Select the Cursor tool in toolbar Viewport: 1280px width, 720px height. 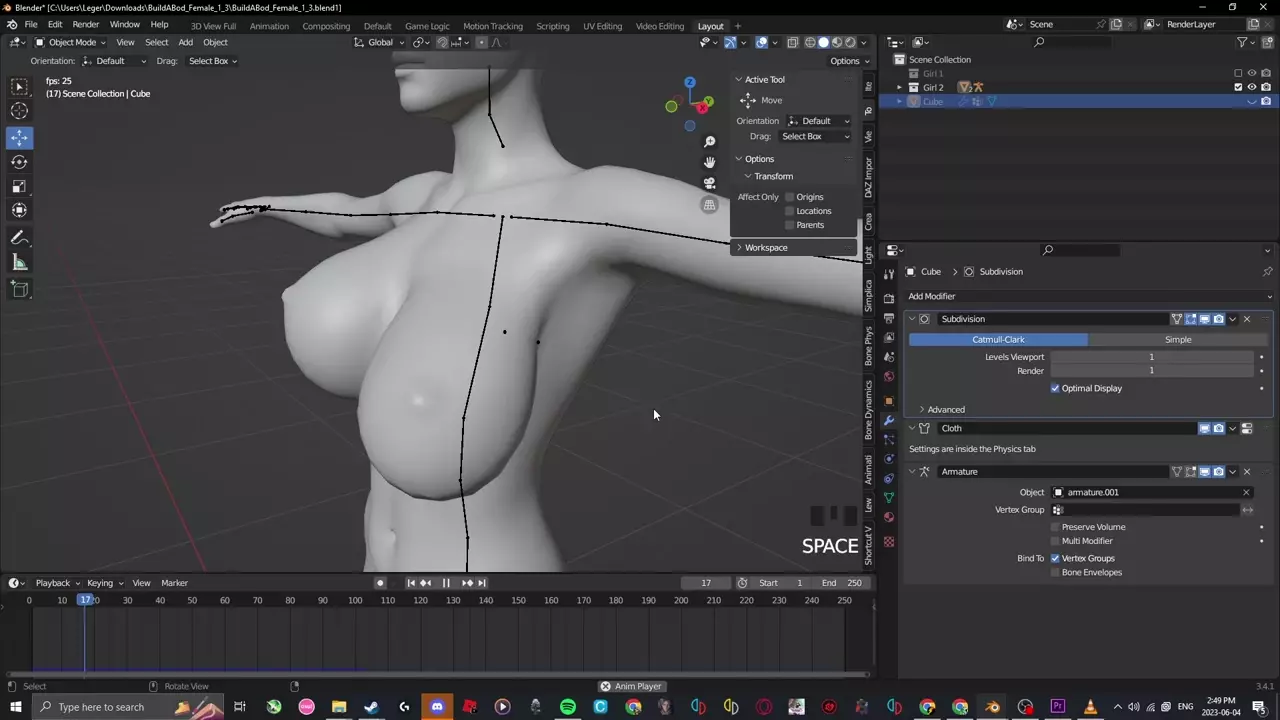[19, 112]
